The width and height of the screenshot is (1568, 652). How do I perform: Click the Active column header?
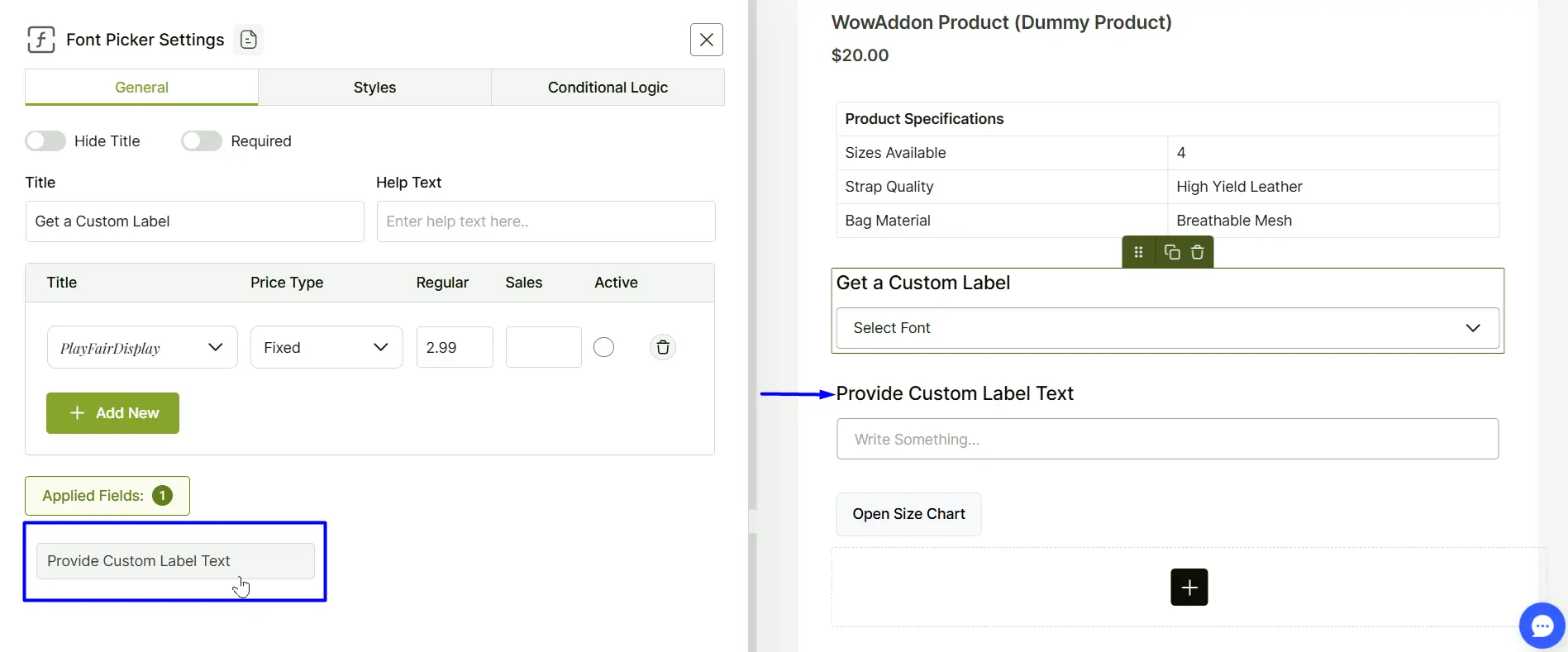pyautogui.click(x=616, y=283)
